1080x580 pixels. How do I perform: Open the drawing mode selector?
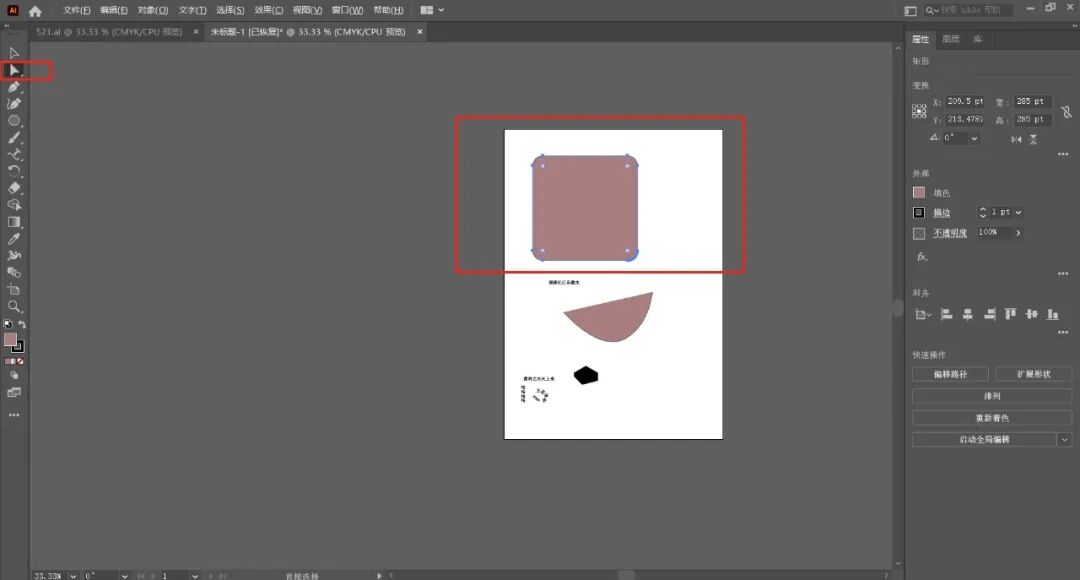point(14,375)
